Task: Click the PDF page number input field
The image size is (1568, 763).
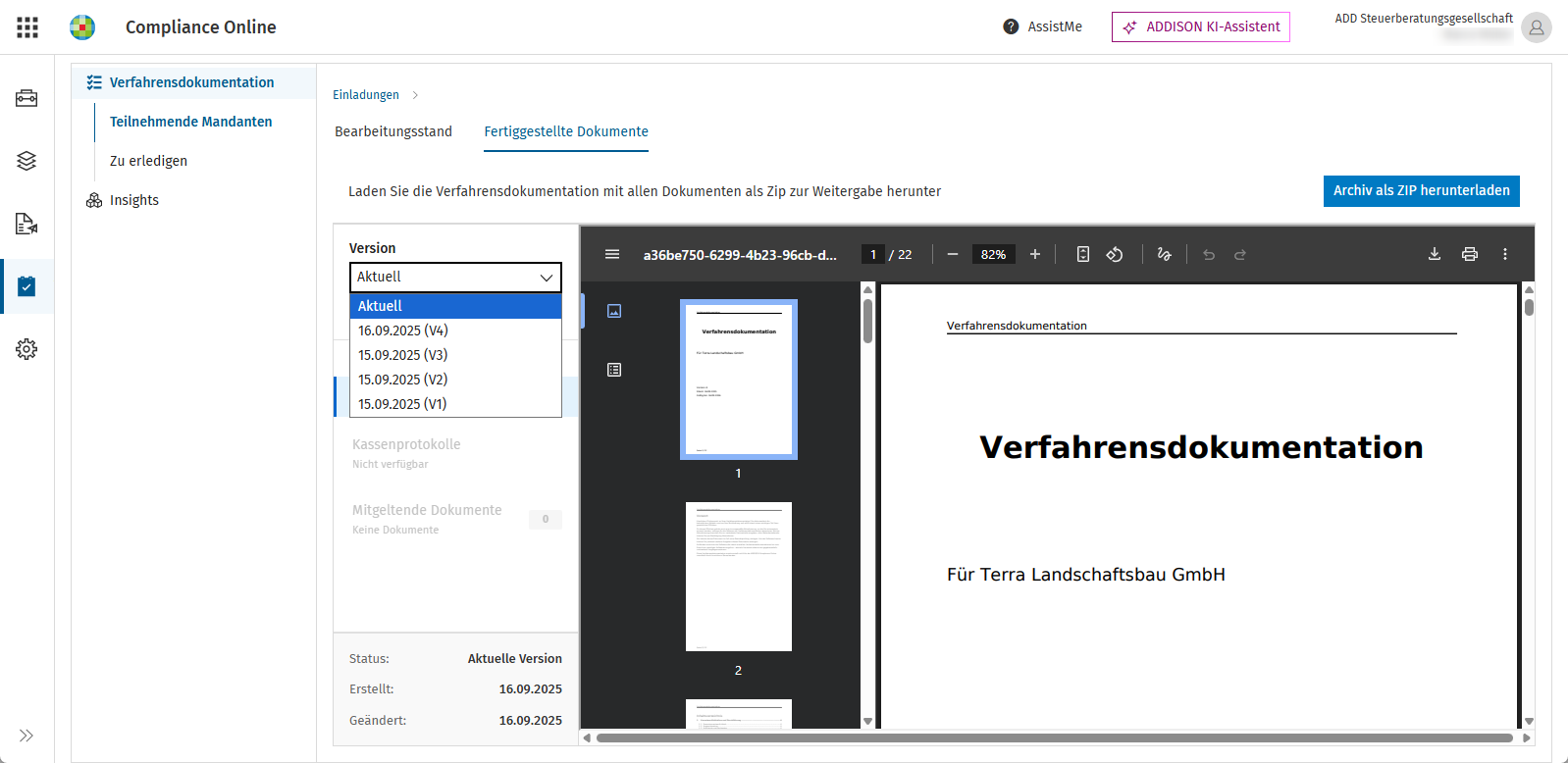Action: click(x=873, y=254)
